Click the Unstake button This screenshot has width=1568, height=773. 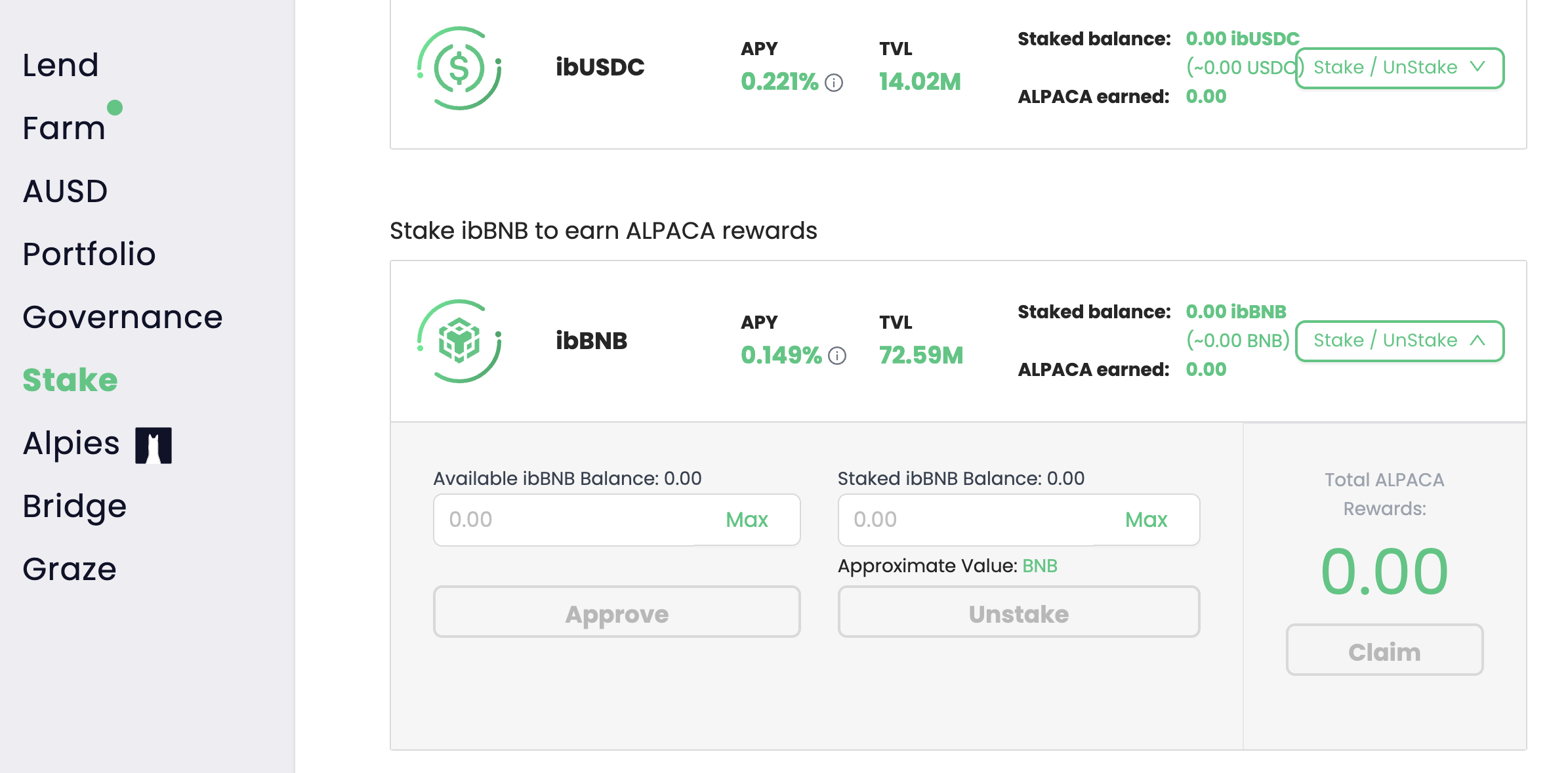pyautogui.click(x=1019, y=612)
